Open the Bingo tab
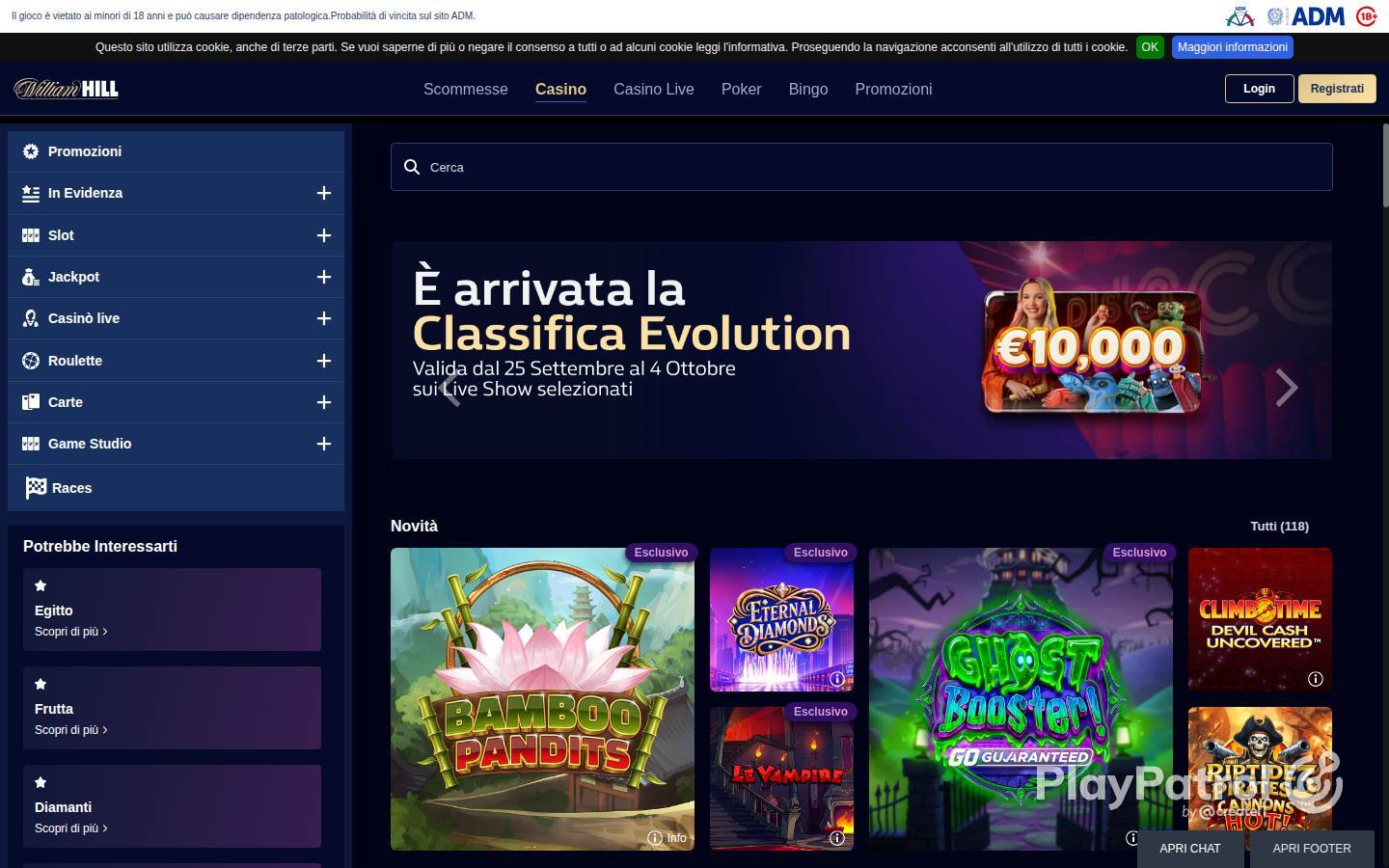The height and width of the screenshot is (868, 1389). [x=808, y=89]
